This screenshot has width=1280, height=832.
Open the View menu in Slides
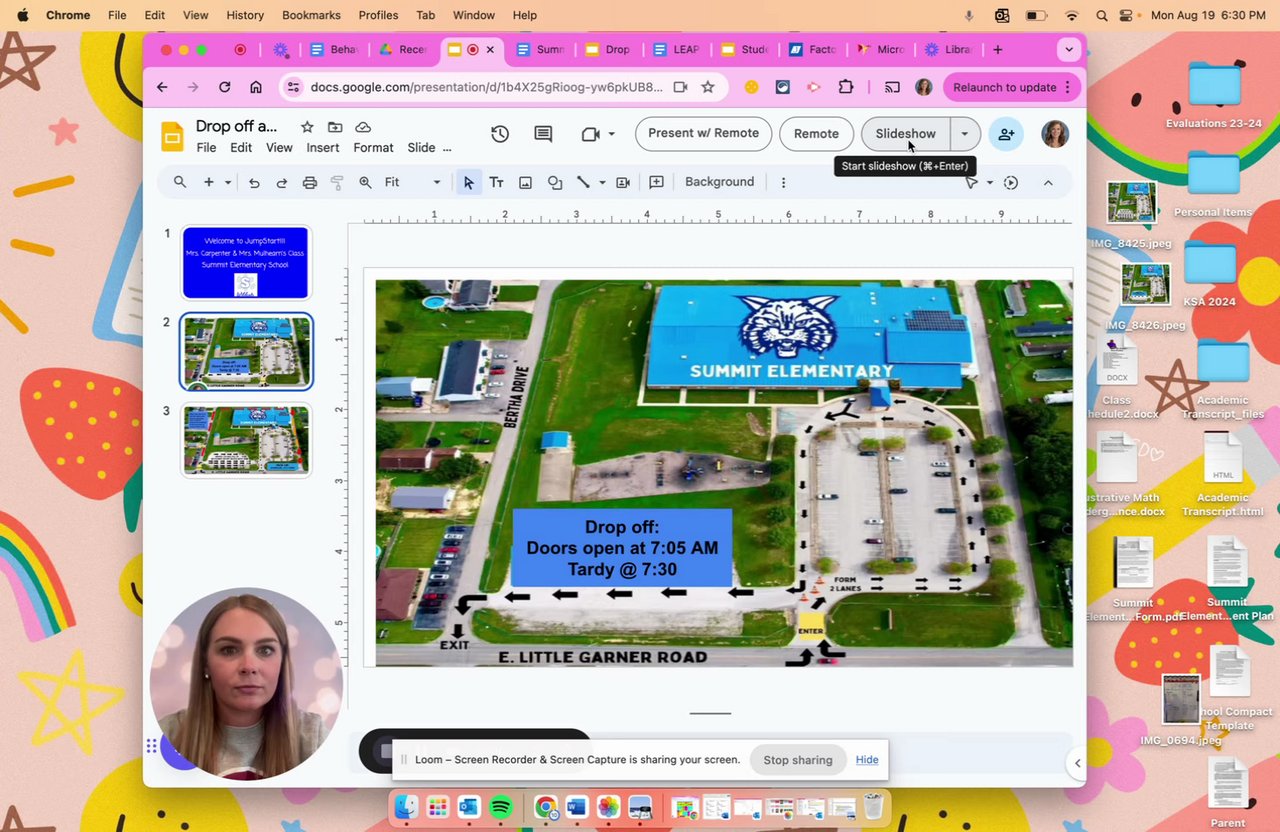pos(279,148)
